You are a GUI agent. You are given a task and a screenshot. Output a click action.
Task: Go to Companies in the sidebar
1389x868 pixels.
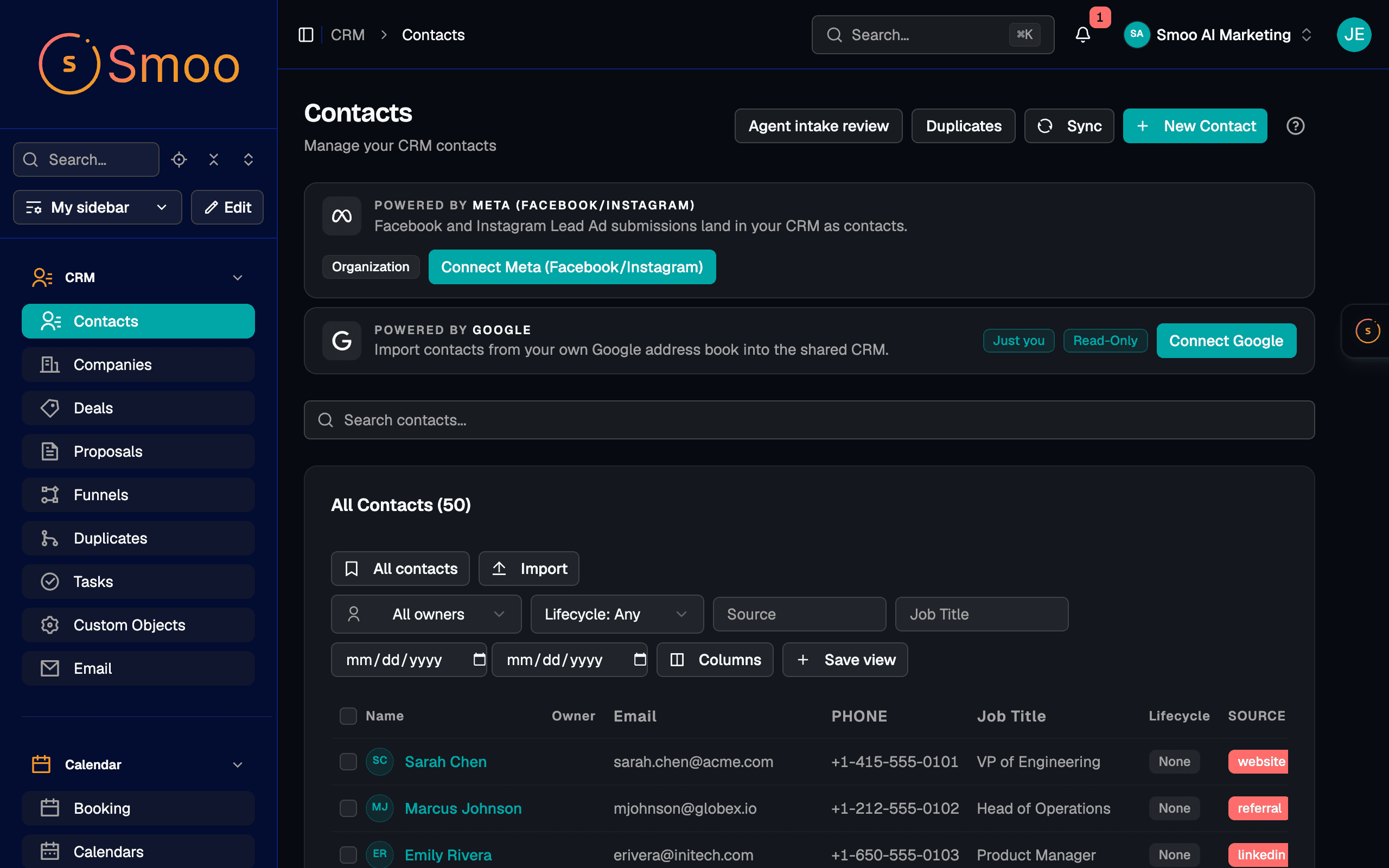(x=138, y=365)
